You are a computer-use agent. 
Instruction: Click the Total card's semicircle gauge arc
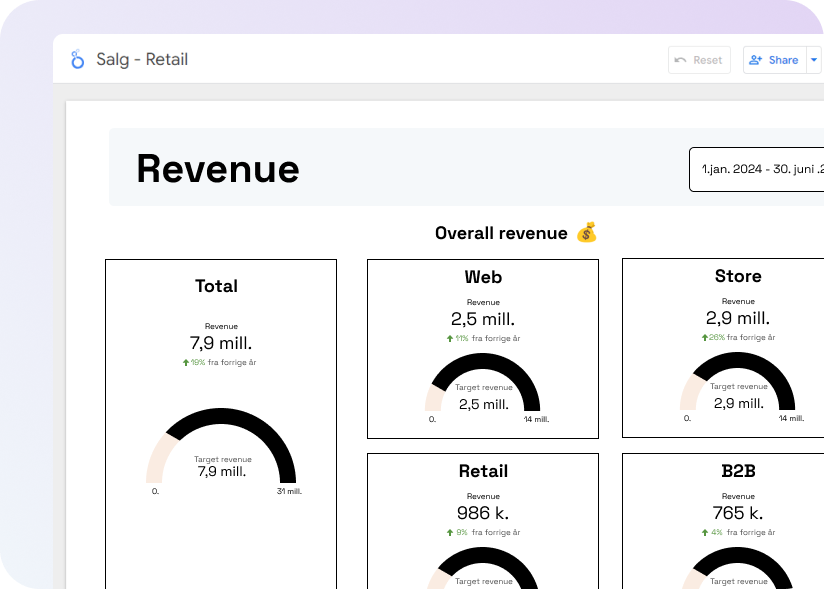click(221, 416)
